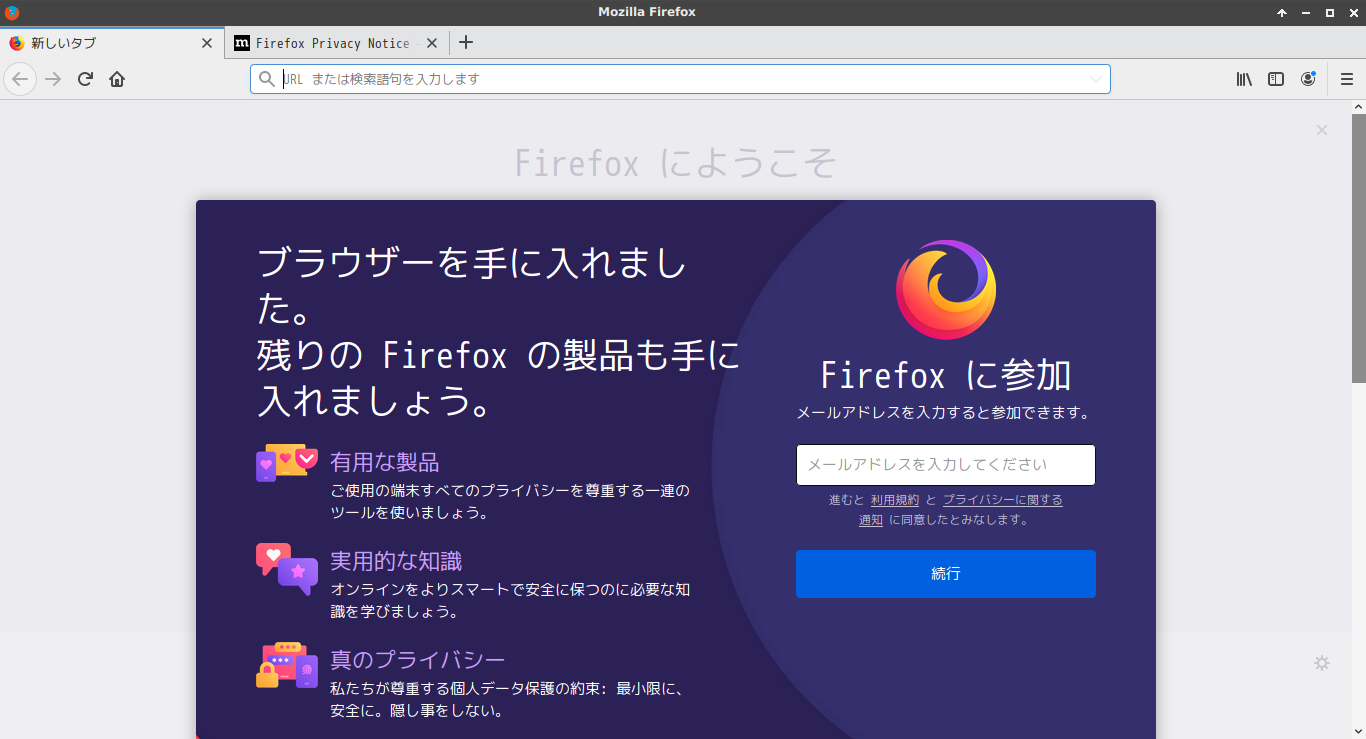This screenshot has width=1366, height=739.
Task: Click the Firefox logo in welcome card
Action: pos(945,290)
